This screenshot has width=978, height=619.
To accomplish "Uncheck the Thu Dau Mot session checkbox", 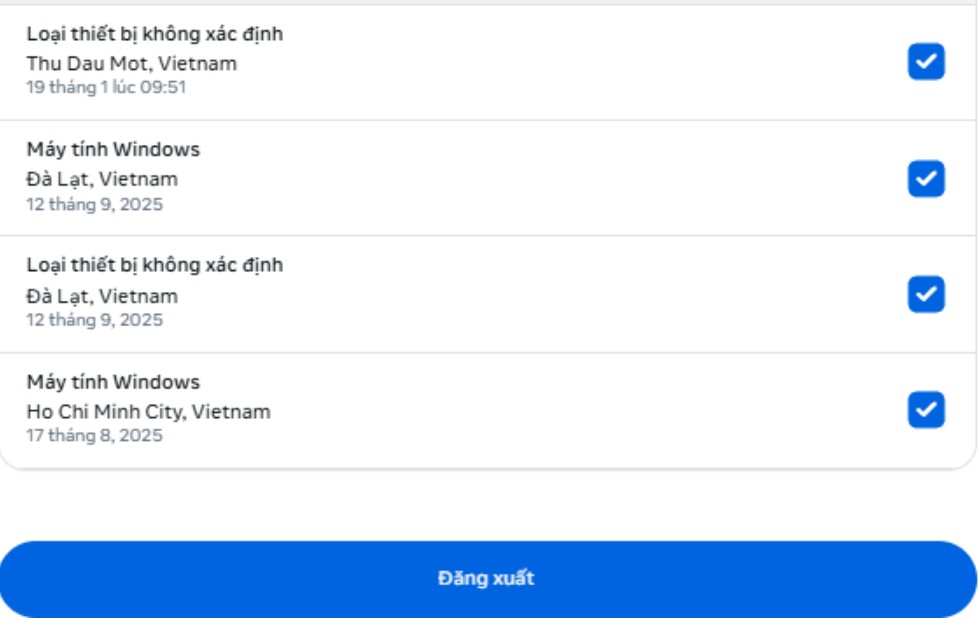I will [926, 62].
